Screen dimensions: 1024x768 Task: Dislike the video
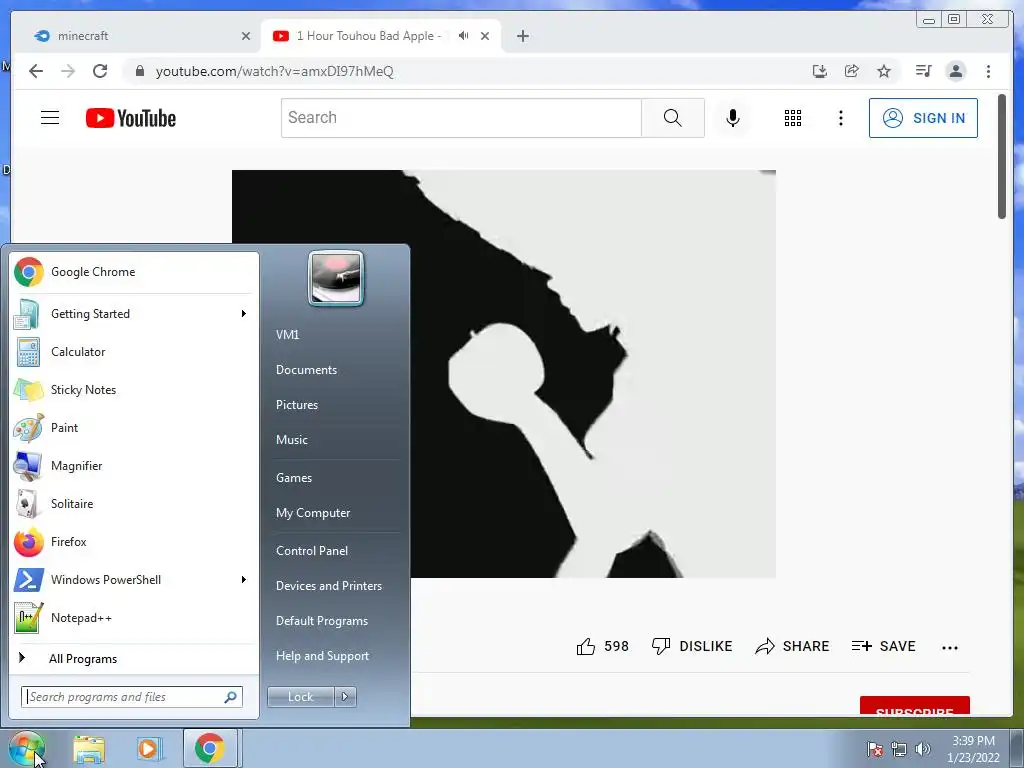[x=692, y=647]
